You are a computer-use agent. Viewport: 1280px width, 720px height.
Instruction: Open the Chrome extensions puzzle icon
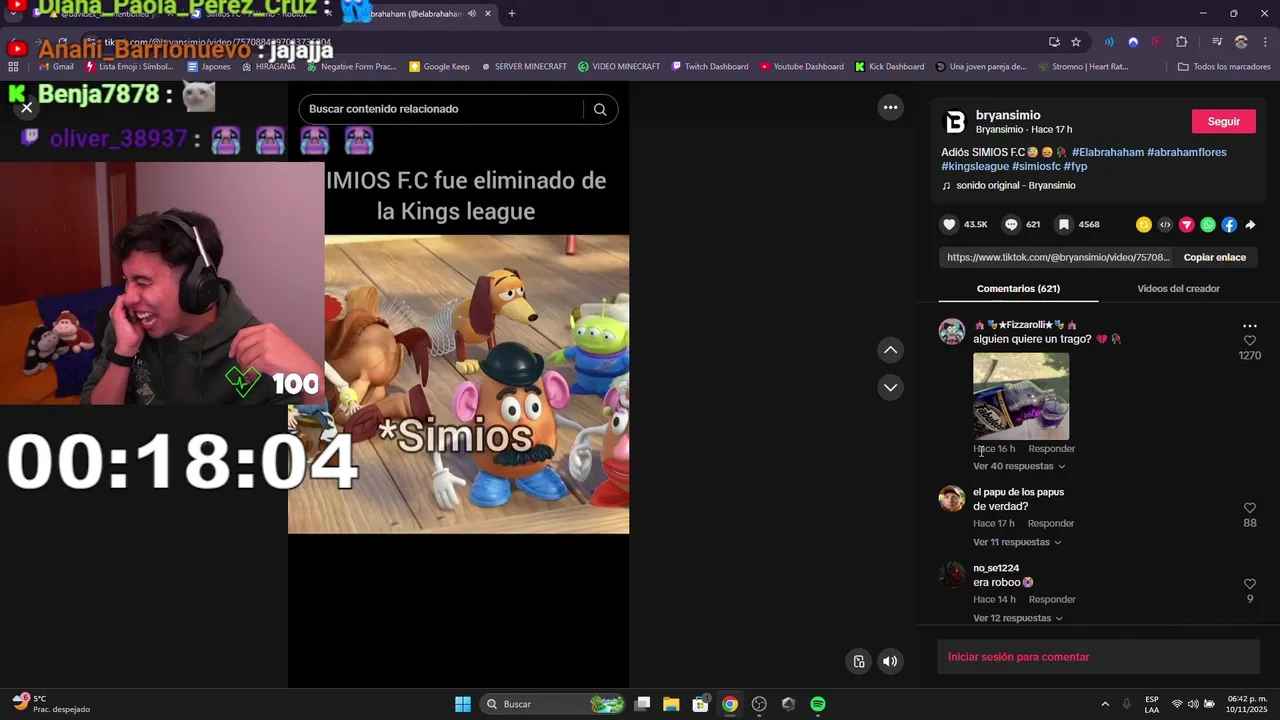[1181, 42]
